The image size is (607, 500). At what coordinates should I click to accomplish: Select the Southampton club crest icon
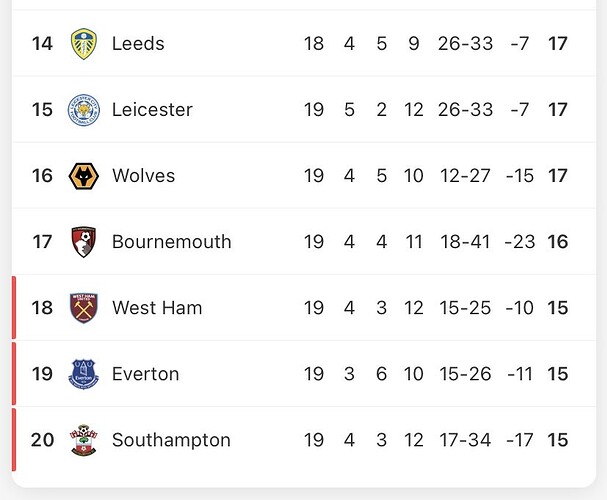click(x=83, y=440)
